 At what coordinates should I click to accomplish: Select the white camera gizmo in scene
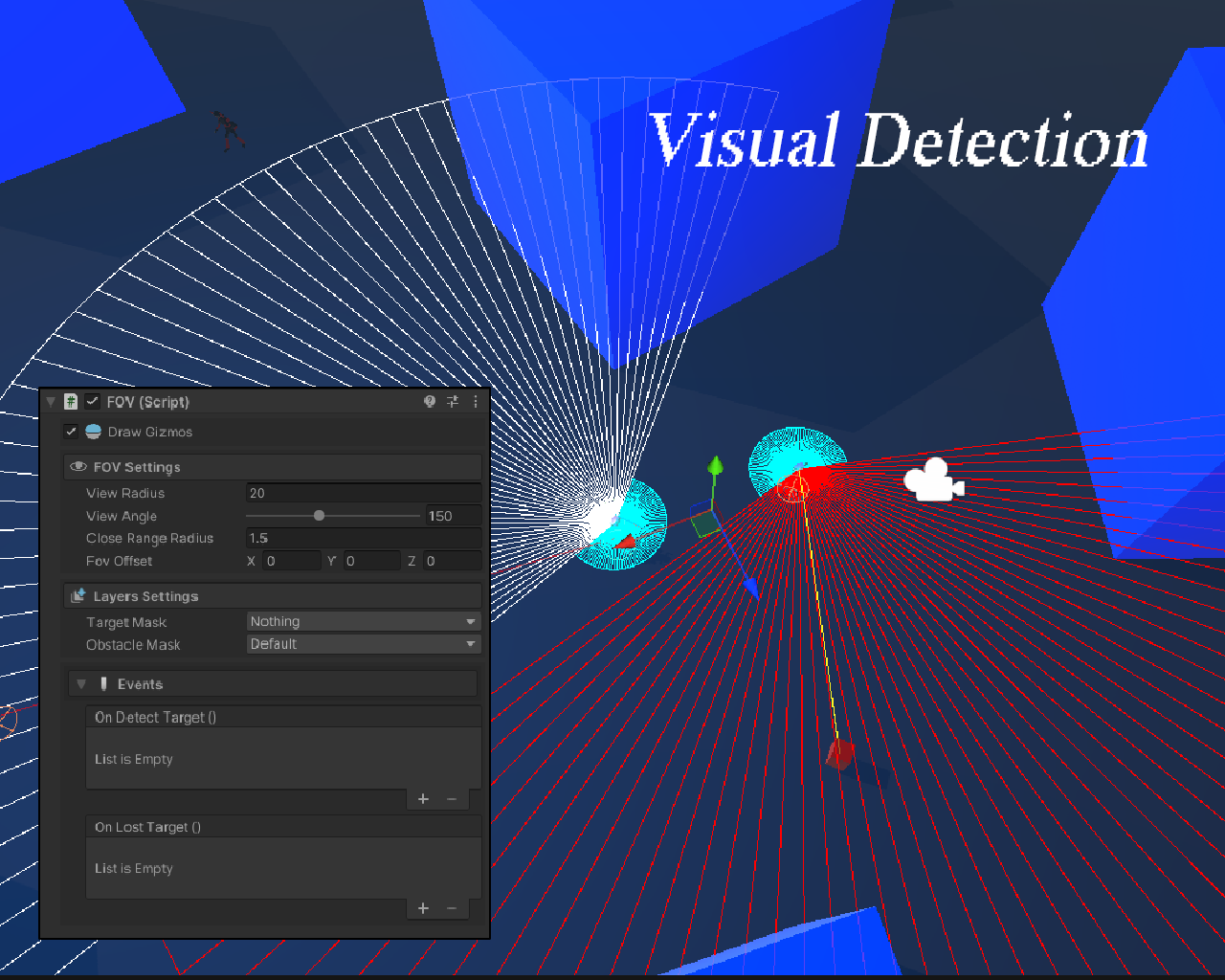933,480
